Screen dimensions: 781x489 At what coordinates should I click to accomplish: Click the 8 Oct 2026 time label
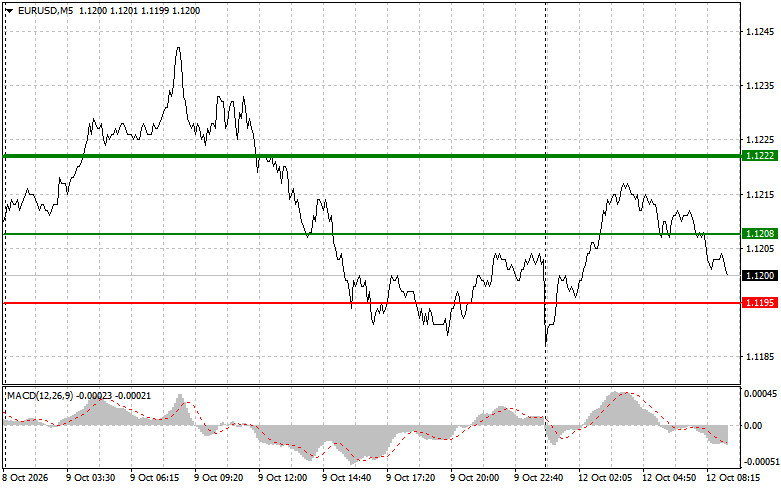pyautogui.click(x=25, y=478)
